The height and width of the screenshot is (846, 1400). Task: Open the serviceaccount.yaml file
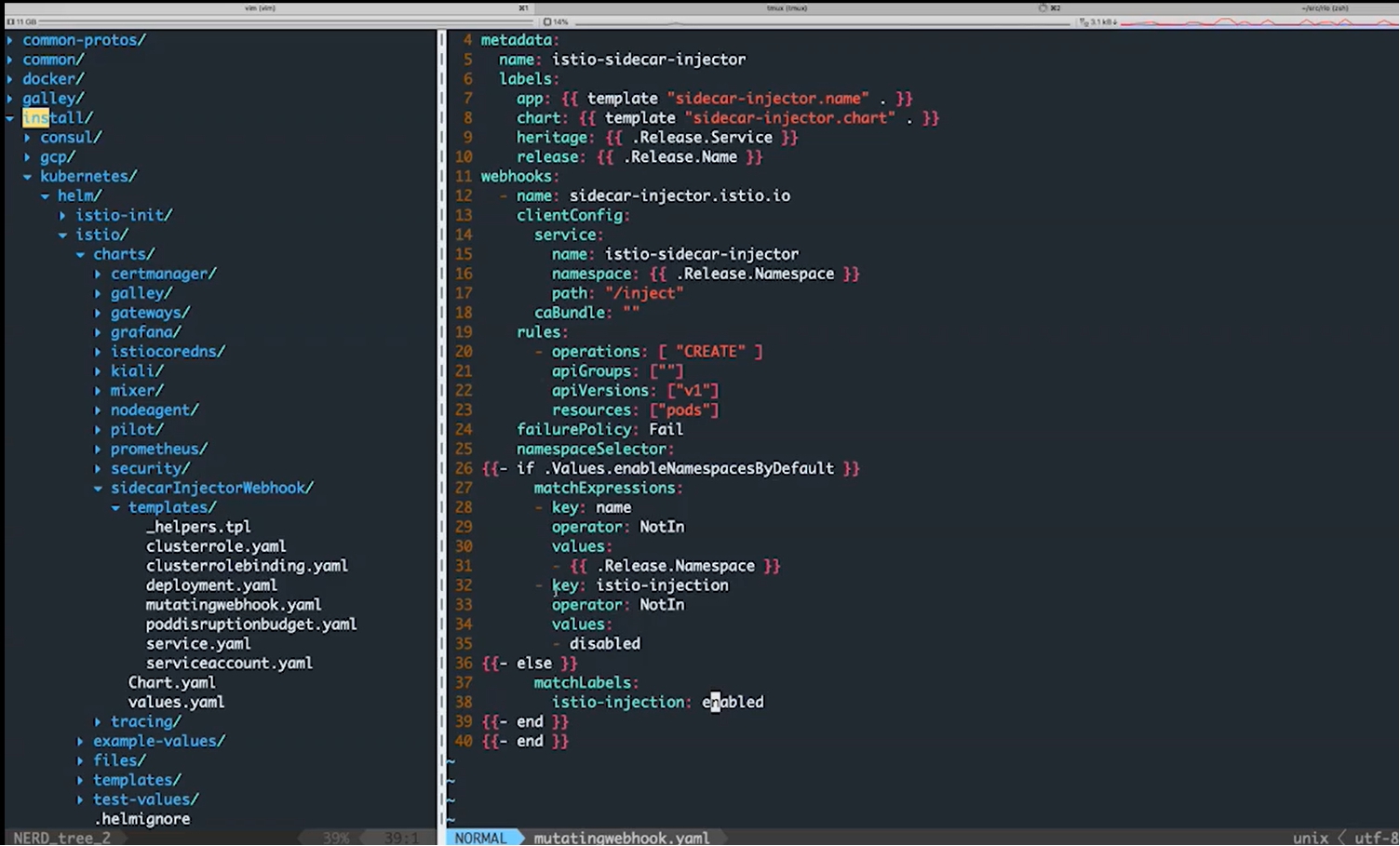(x=229, y=665)
